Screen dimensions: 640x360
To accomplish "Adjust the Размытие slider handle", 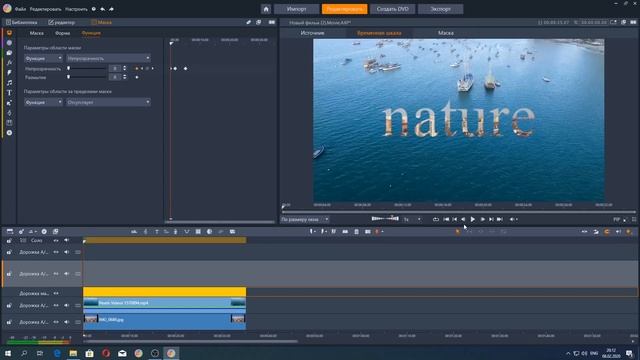I will point(69,77).
